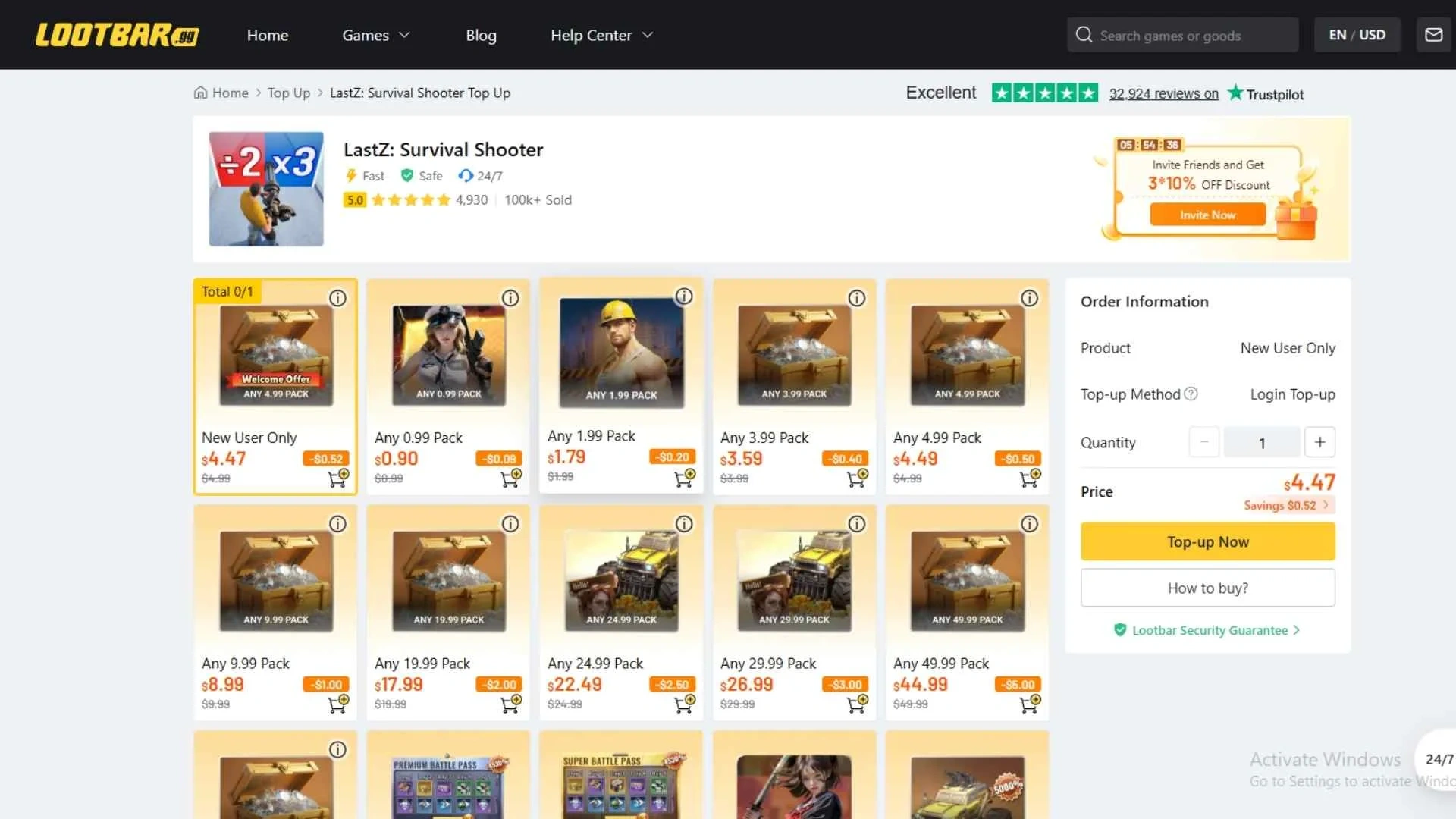Expand the Help Center dropdown
Screen dimensions: 1456x819
tap(601, 35)
